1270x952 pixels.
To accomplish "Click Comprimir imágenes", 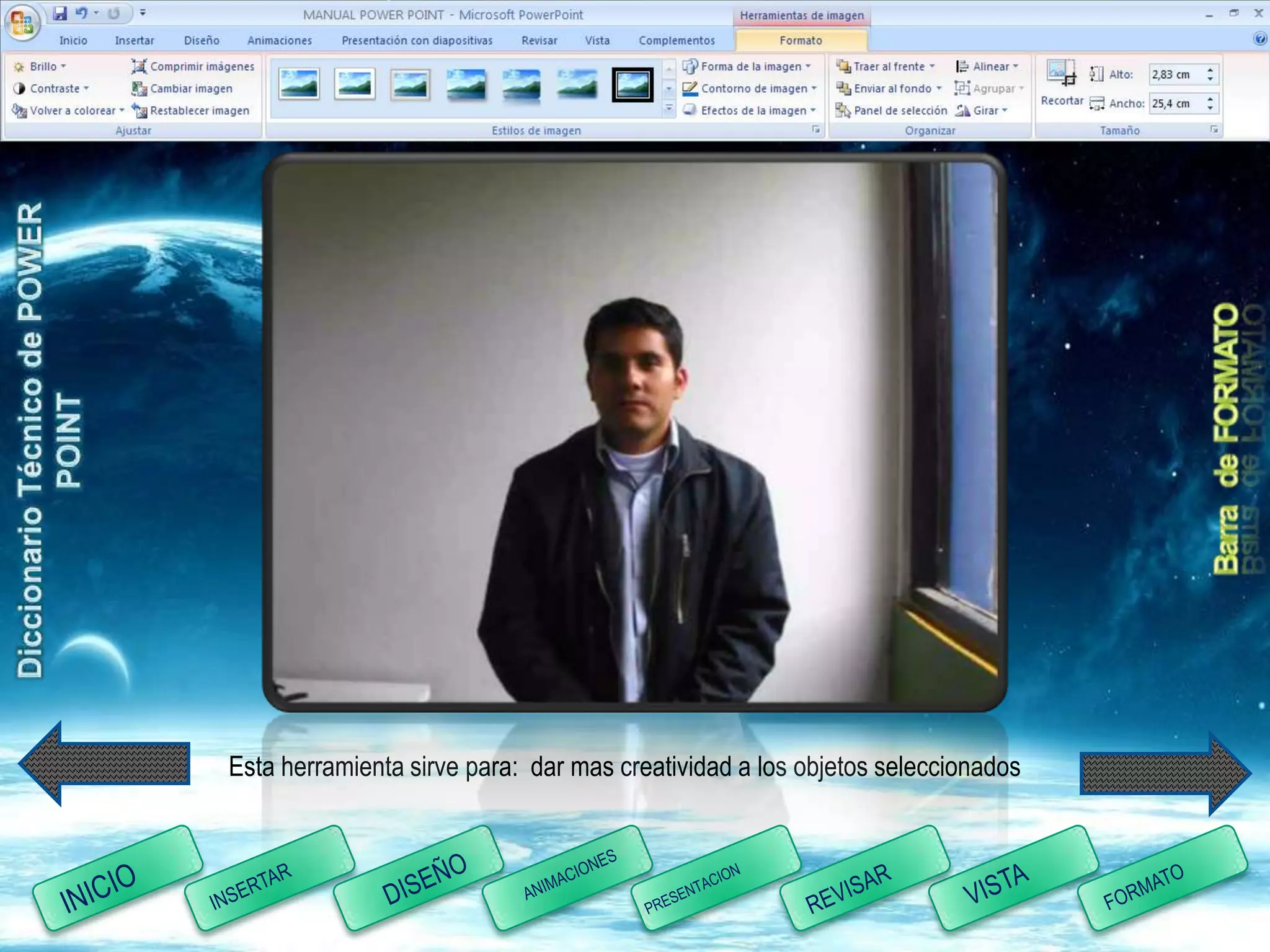I will click(x=193, y=66).
